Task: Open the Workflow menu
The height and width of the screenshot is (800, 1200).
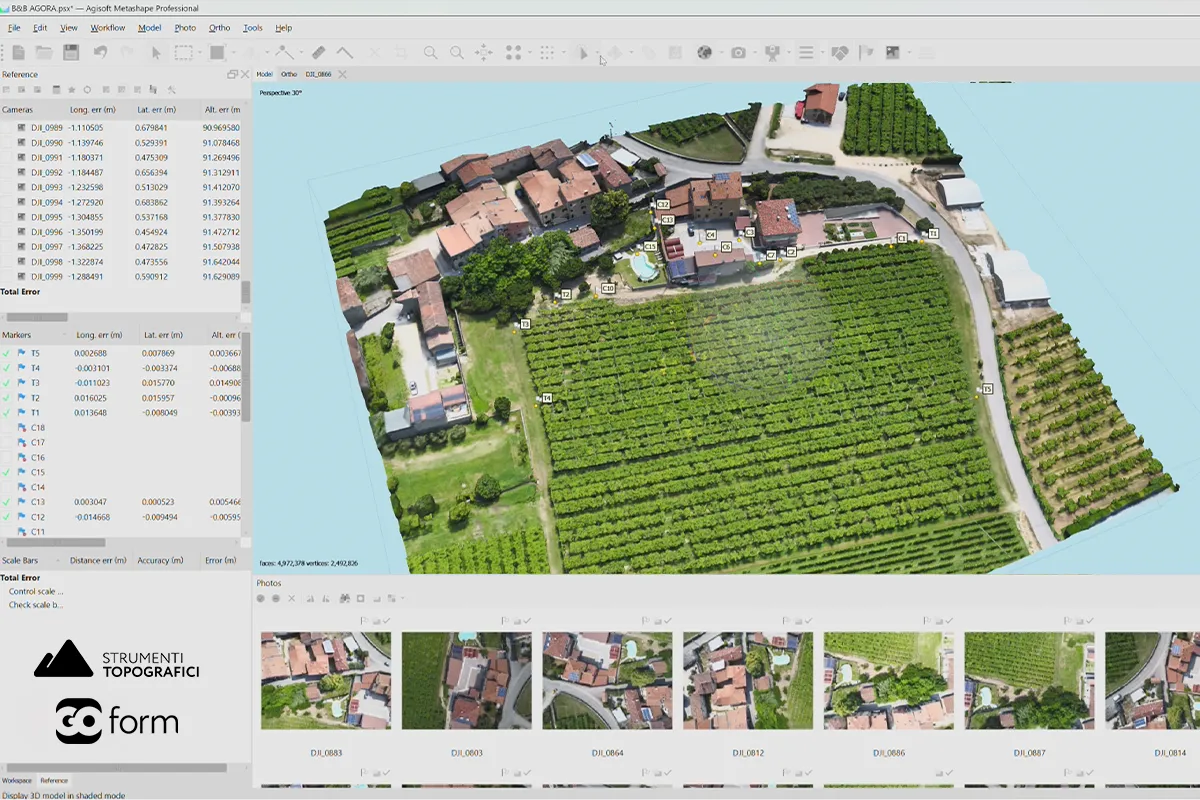Action: pyautogui.click(x=108, y=28)
